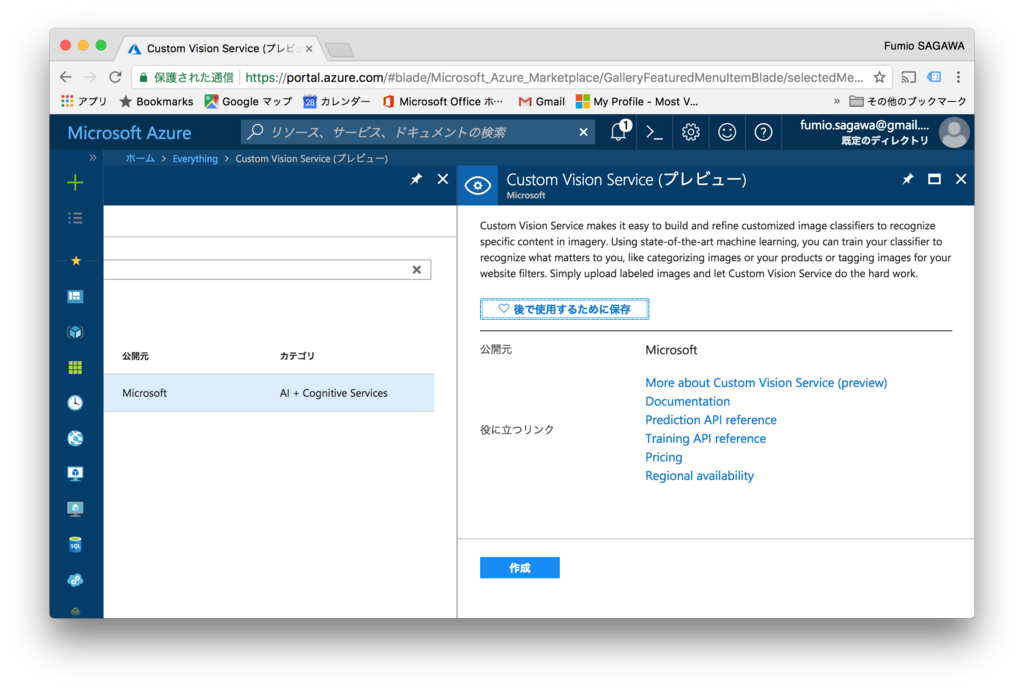
Task: Select the Microsoft AI + Cognitive Services row
Action: click(x=268, y=393)
